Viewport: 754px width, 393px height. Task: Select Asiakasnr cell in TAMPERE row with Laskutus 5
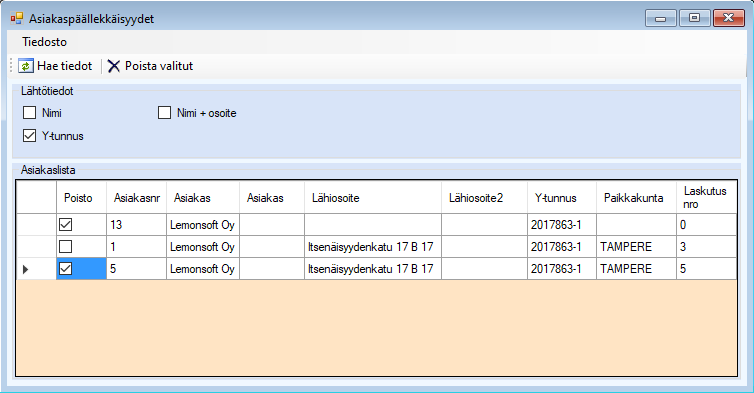[x=137, y=269]
